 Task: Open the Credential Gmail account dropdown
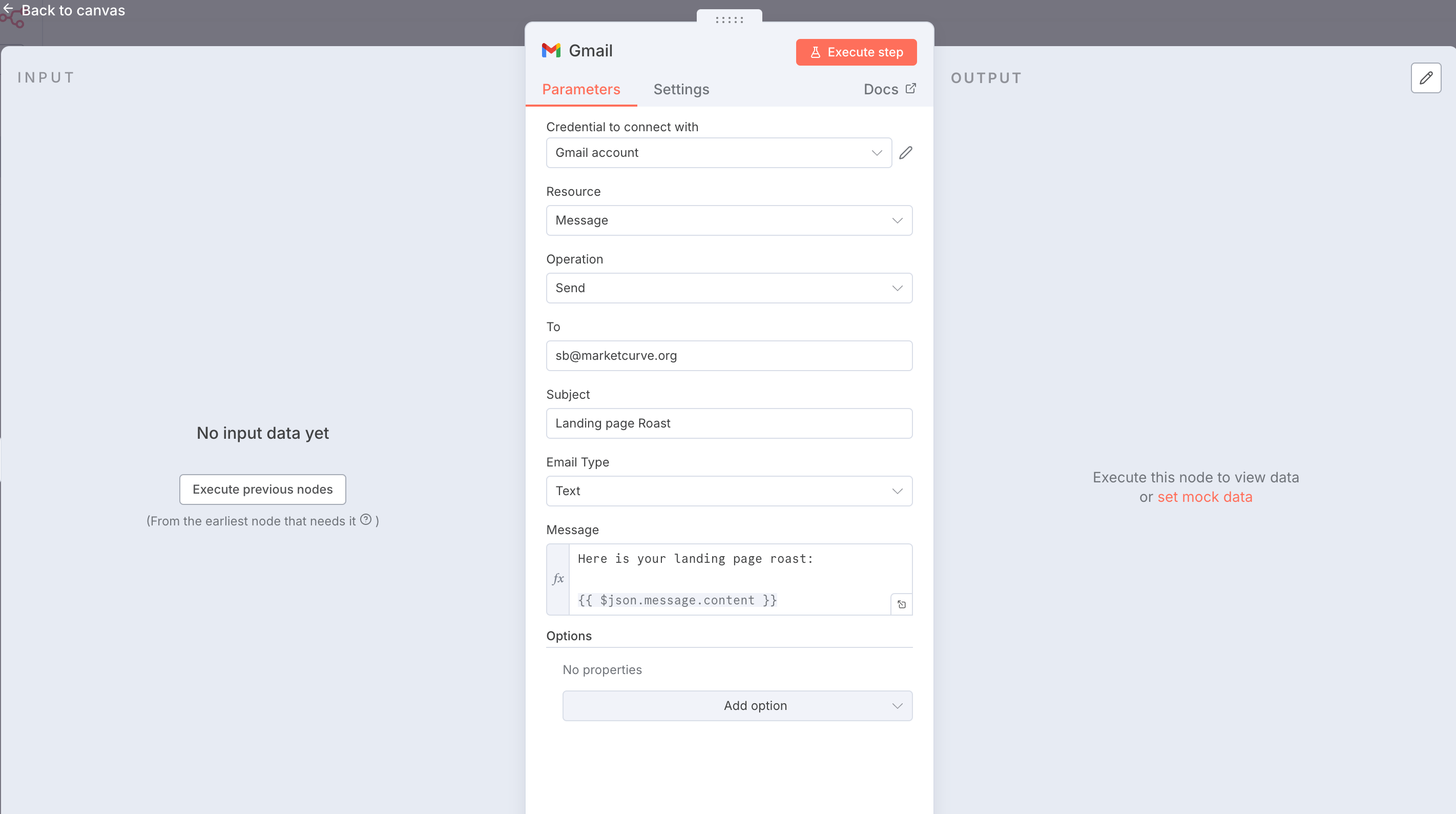point(718,153)
